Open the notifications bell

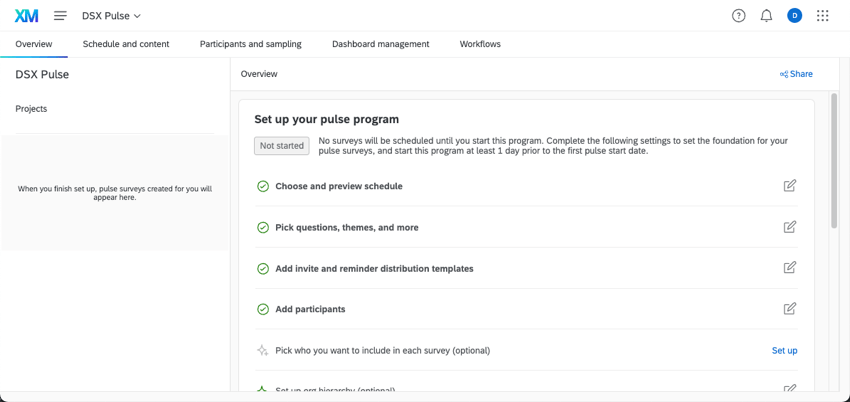point(766,16)
